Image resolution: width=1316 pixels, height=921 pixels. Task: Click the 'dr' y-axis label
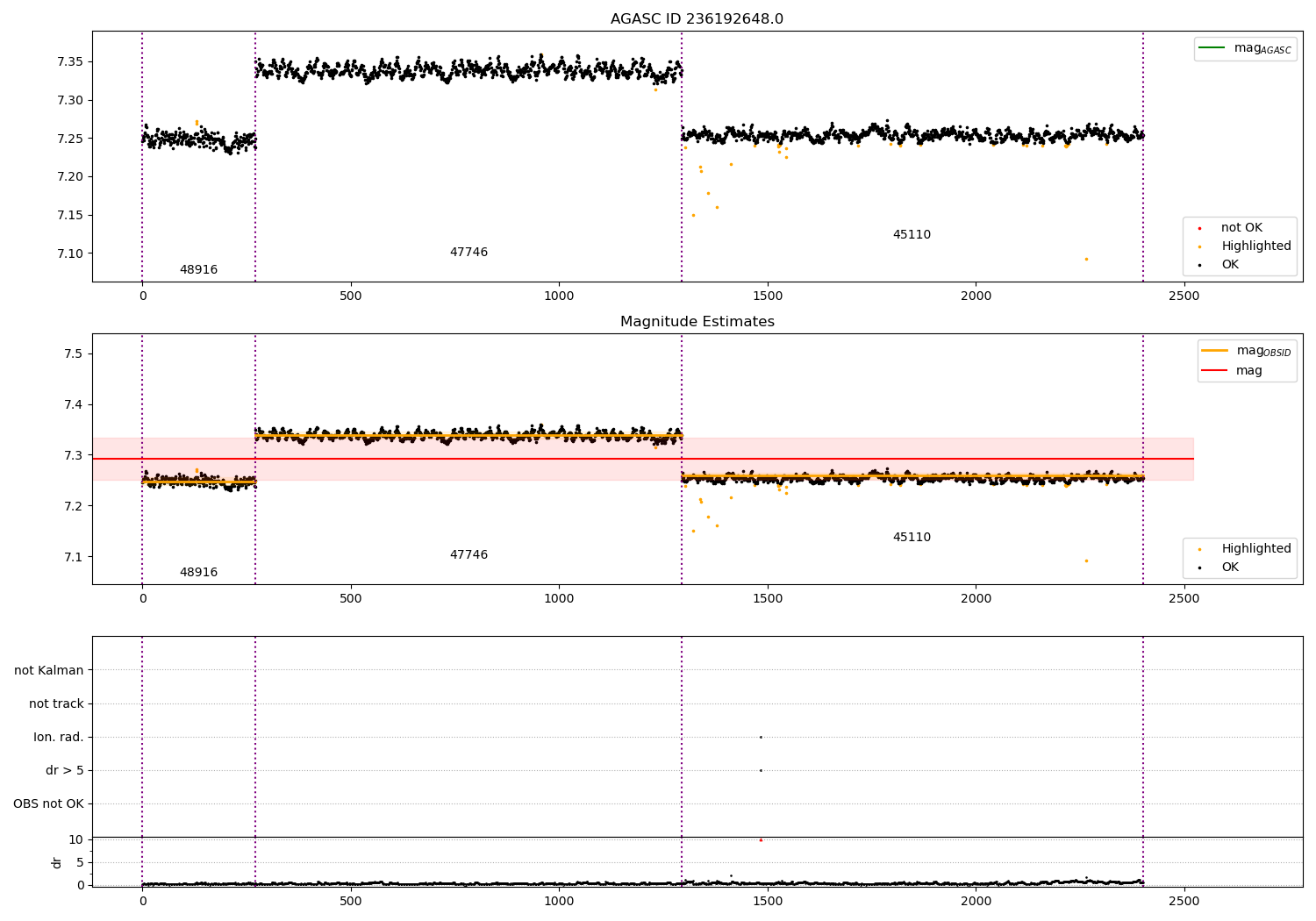click(56, 862)
